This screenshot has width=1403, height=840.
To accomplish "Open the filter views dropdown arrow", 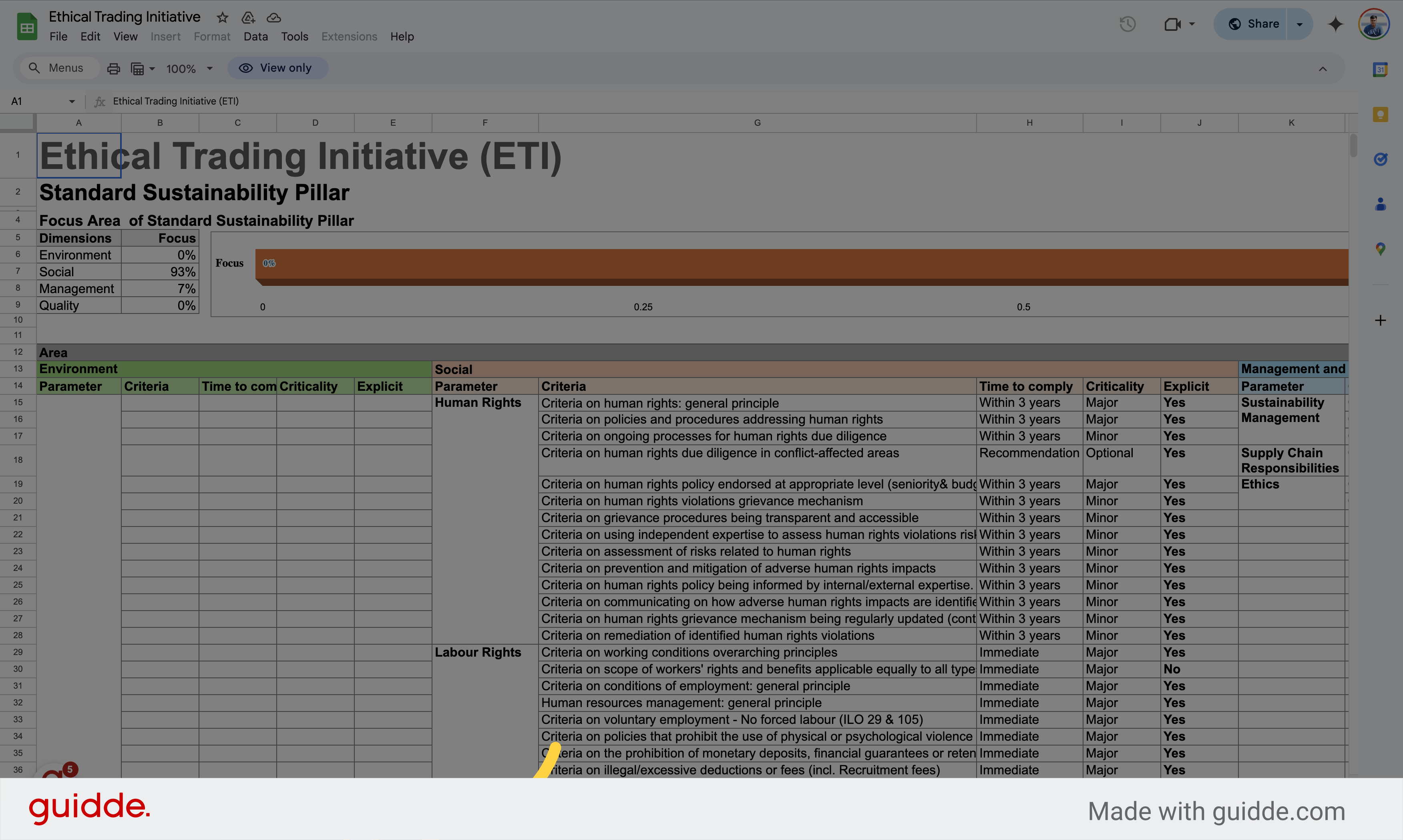I will (x=152, y=68).
